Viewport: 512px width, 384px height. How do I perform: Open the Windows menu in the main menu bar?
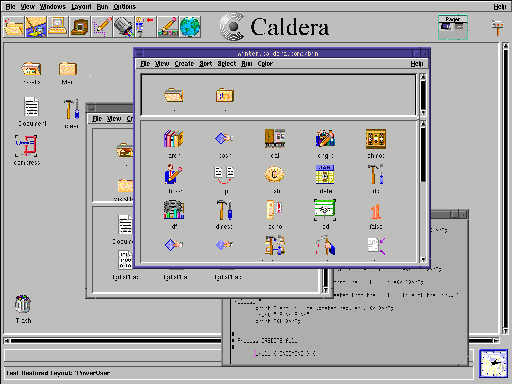coord(53,7)
